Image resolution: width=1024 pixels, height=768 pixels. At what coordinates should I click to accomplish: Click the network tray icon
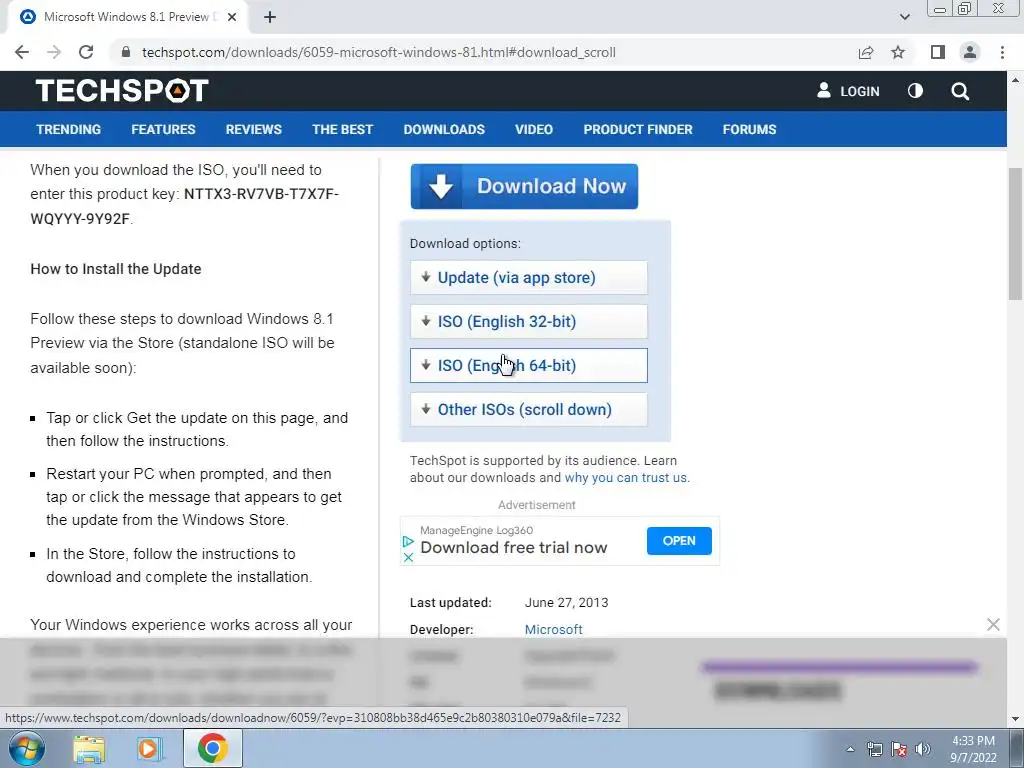click(874, 749)
